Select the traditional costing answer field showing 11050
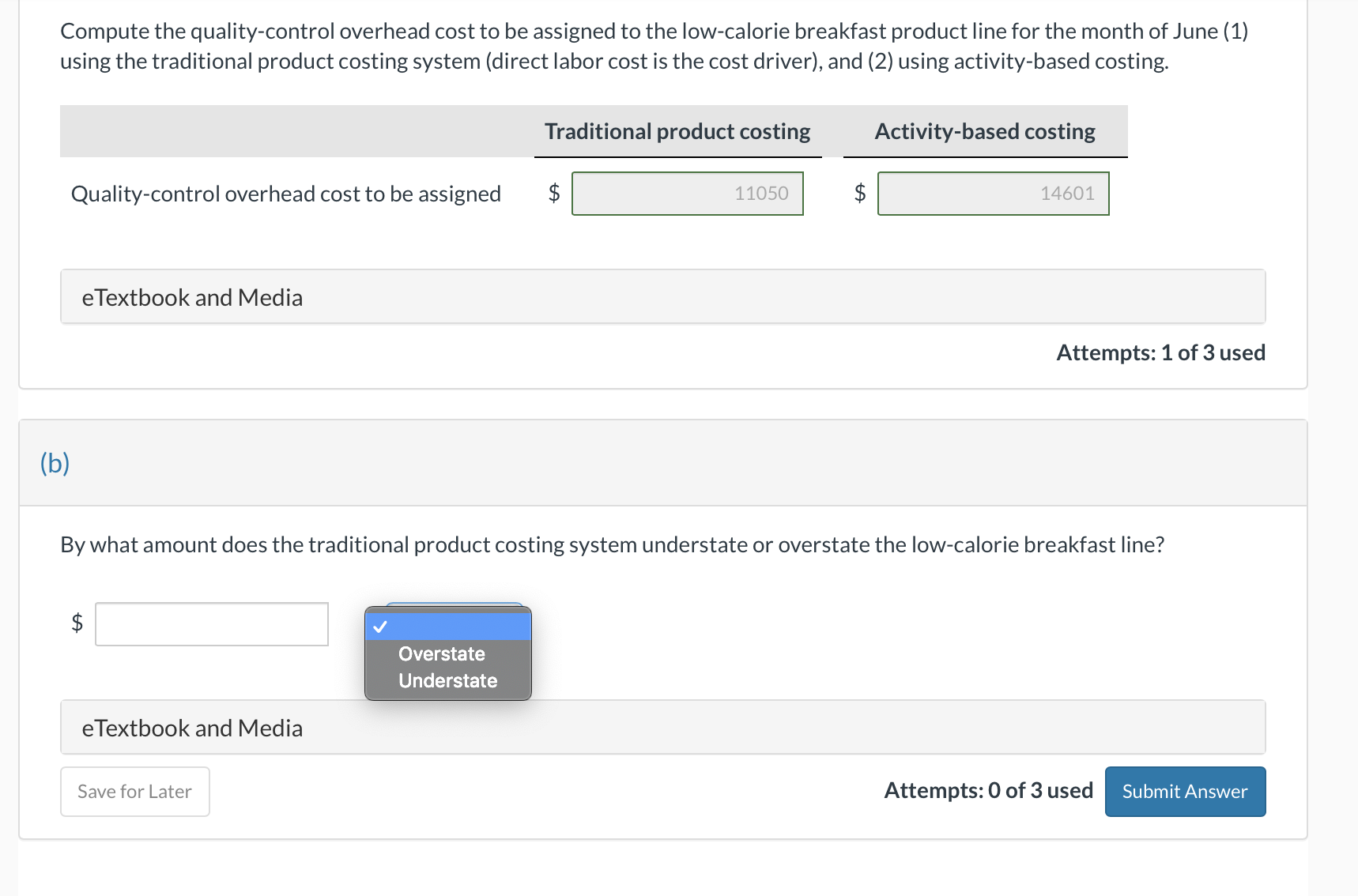This screenshot has width=1358, height=896. 688,193
